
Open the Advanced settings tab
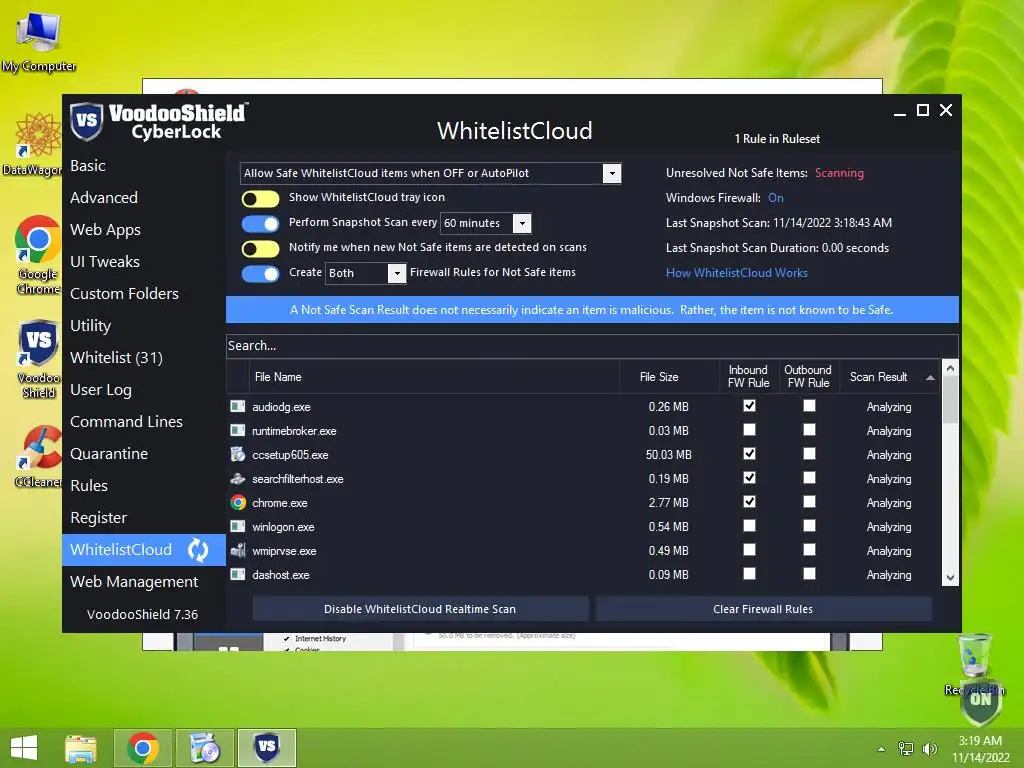coord(104,198)
